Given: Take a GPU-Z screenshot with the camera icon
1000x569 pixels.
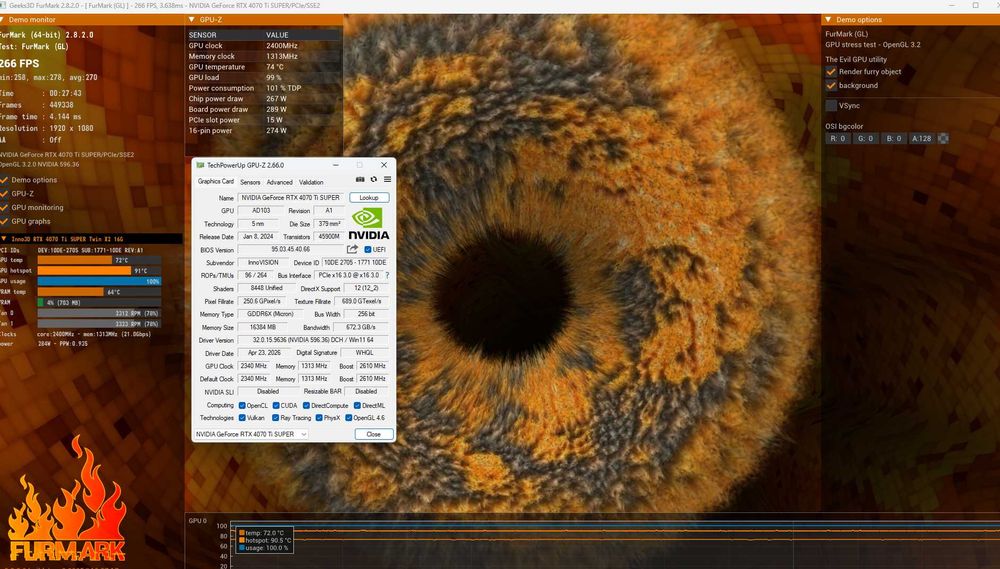Looking at the screenshot, I should 360,180.
